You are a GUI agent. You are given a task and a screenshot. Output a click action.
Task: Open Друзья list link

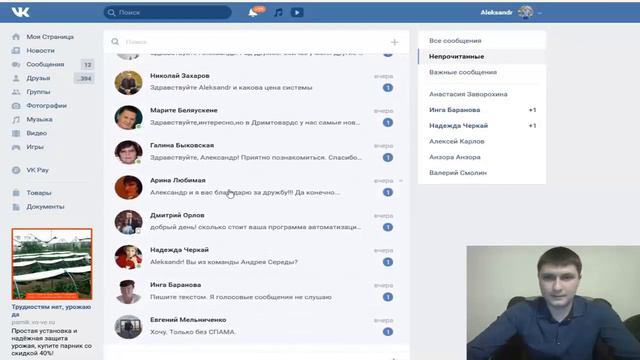(x=38, y=78)
